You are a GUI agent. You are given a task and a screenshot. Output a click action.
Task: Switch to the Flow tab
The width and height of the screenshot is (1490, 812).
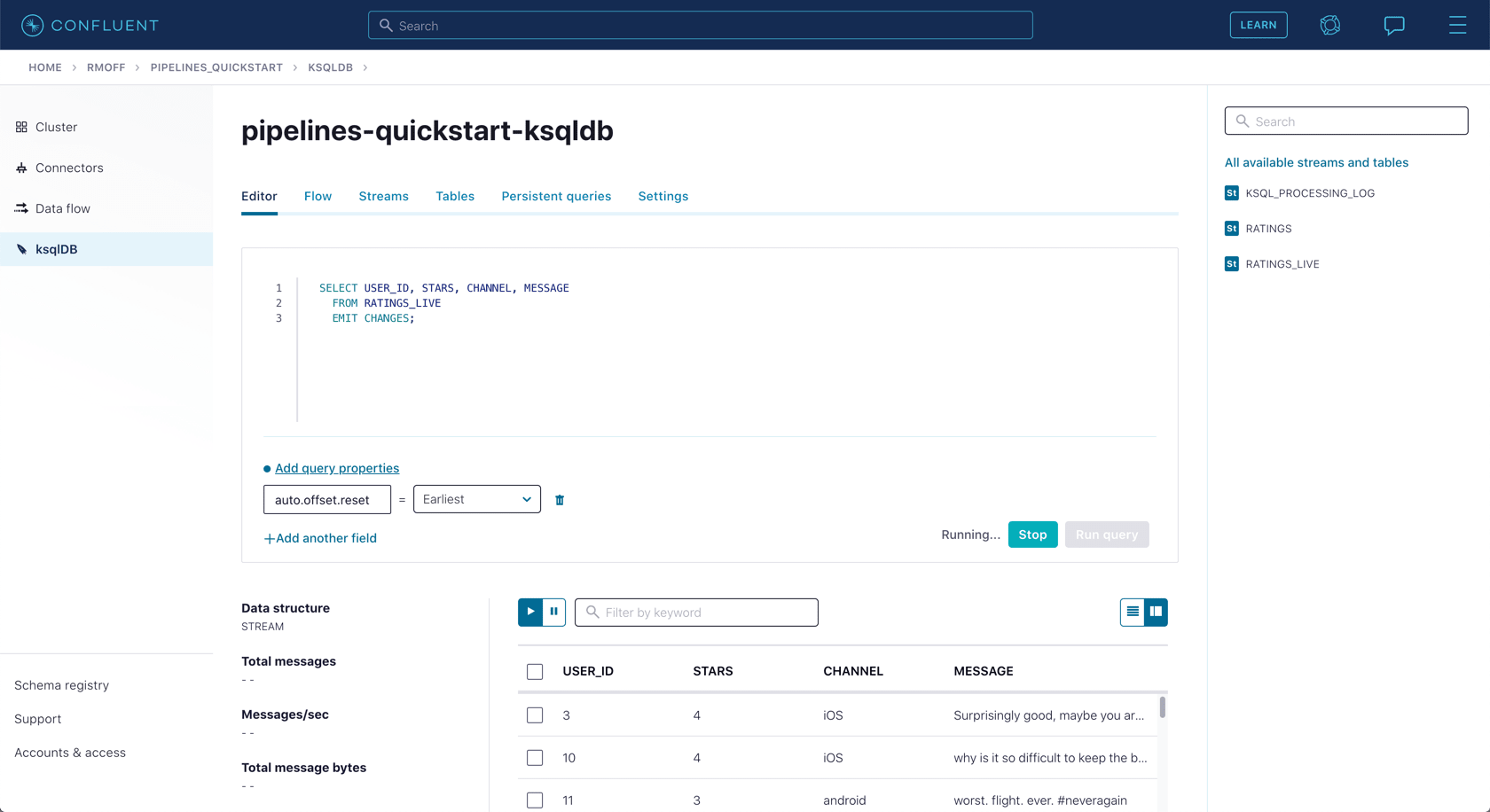pyautogui.click(x=318, y=196)
